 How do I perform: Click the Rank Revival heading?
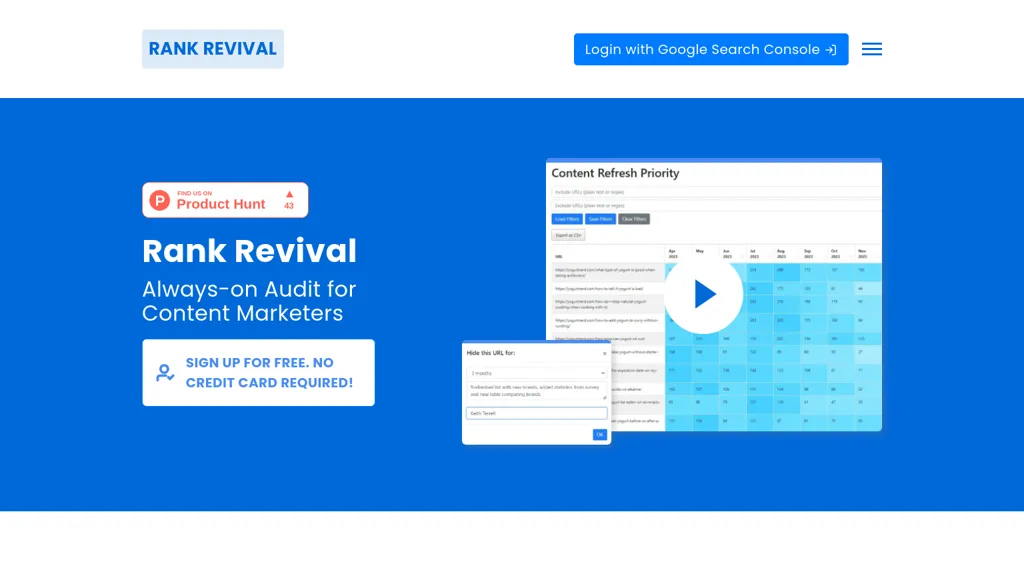(x=249, y=251)
